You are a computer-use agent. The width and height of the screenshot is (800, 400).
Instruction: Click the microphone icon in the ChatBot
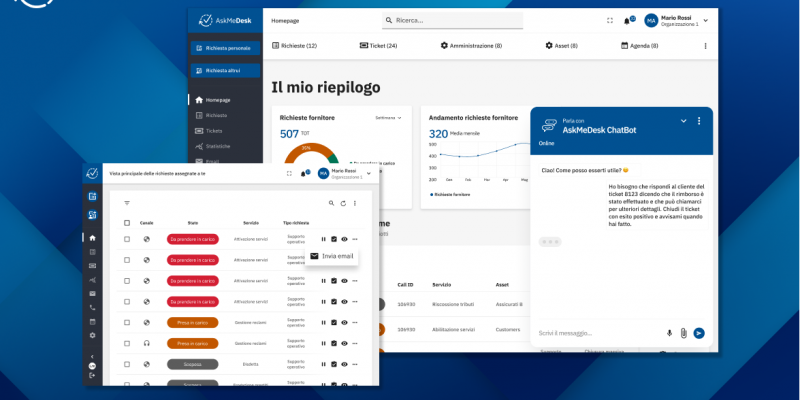[x=669, y=333]
